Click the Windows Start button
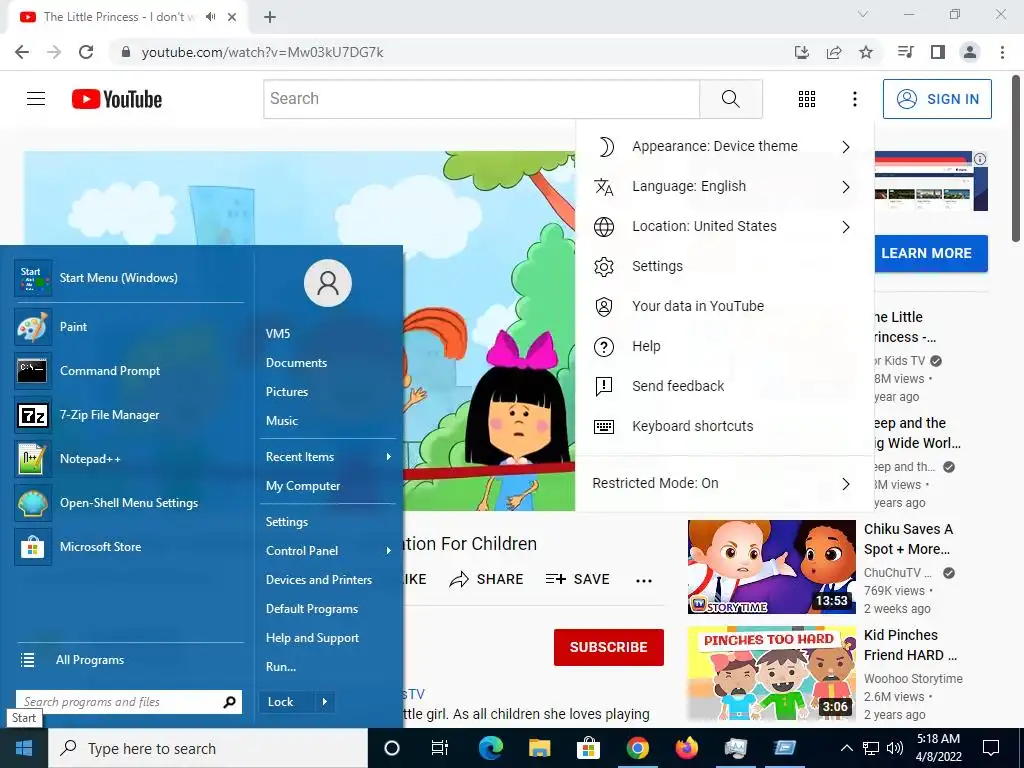The image size is (1024, 768). click(24, 748)
